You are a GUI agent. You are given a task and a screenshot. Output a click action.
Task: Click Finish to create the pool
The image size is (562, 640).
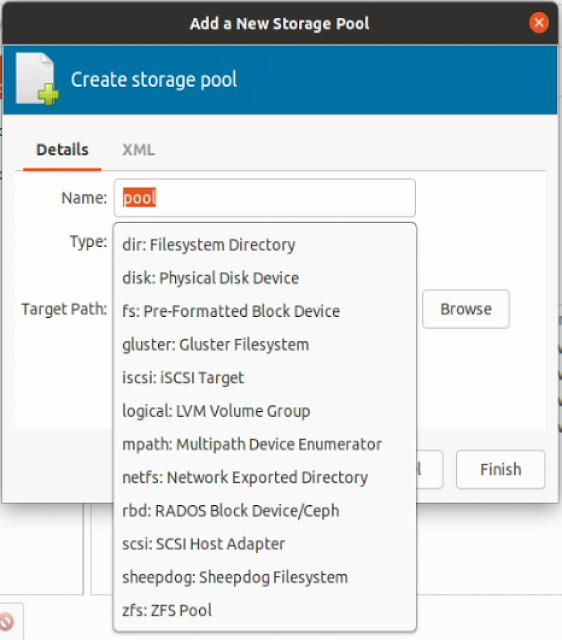[x=500, y=469]
